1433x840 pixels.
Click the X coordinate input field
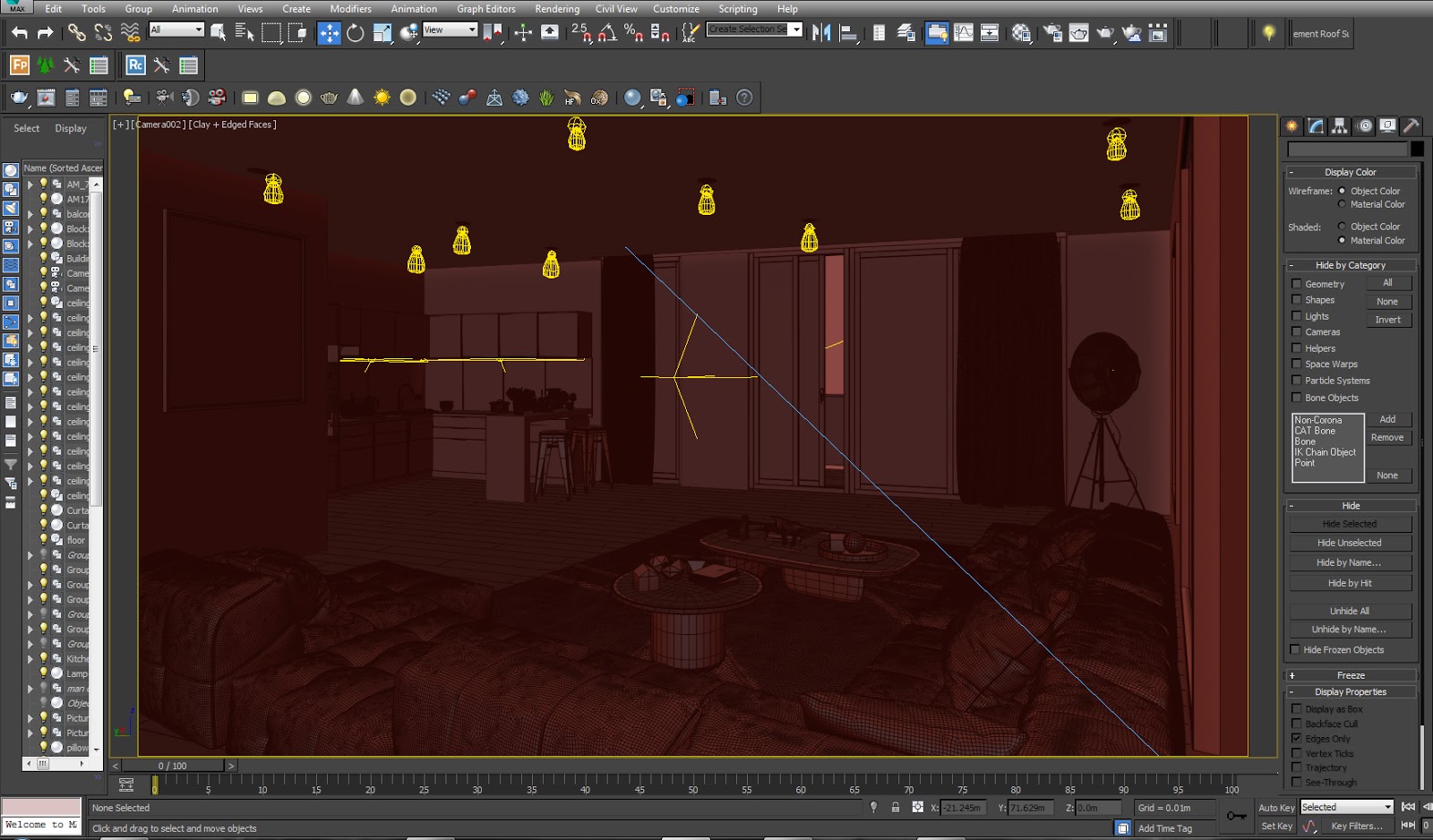pyautogui.click(x=963, y=808)
